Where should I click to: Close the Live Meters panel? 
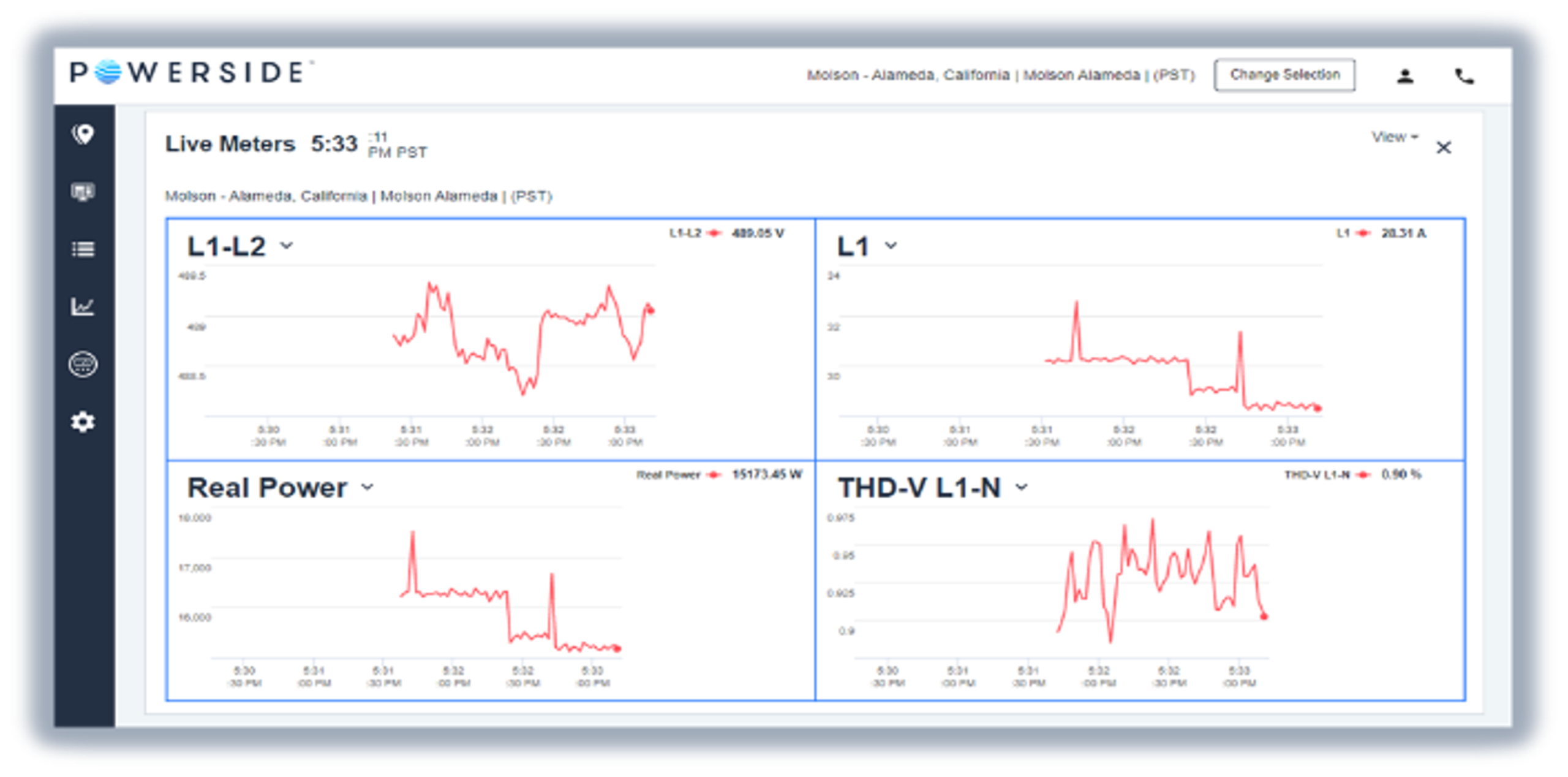1444,148
